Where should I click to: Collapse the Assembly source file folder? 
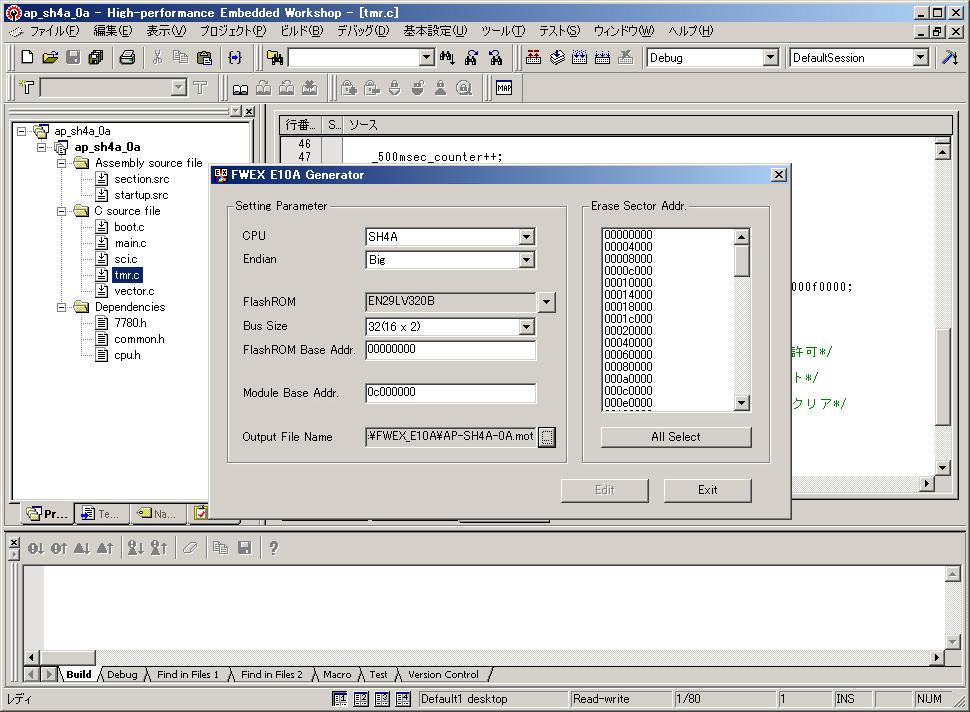61,163
